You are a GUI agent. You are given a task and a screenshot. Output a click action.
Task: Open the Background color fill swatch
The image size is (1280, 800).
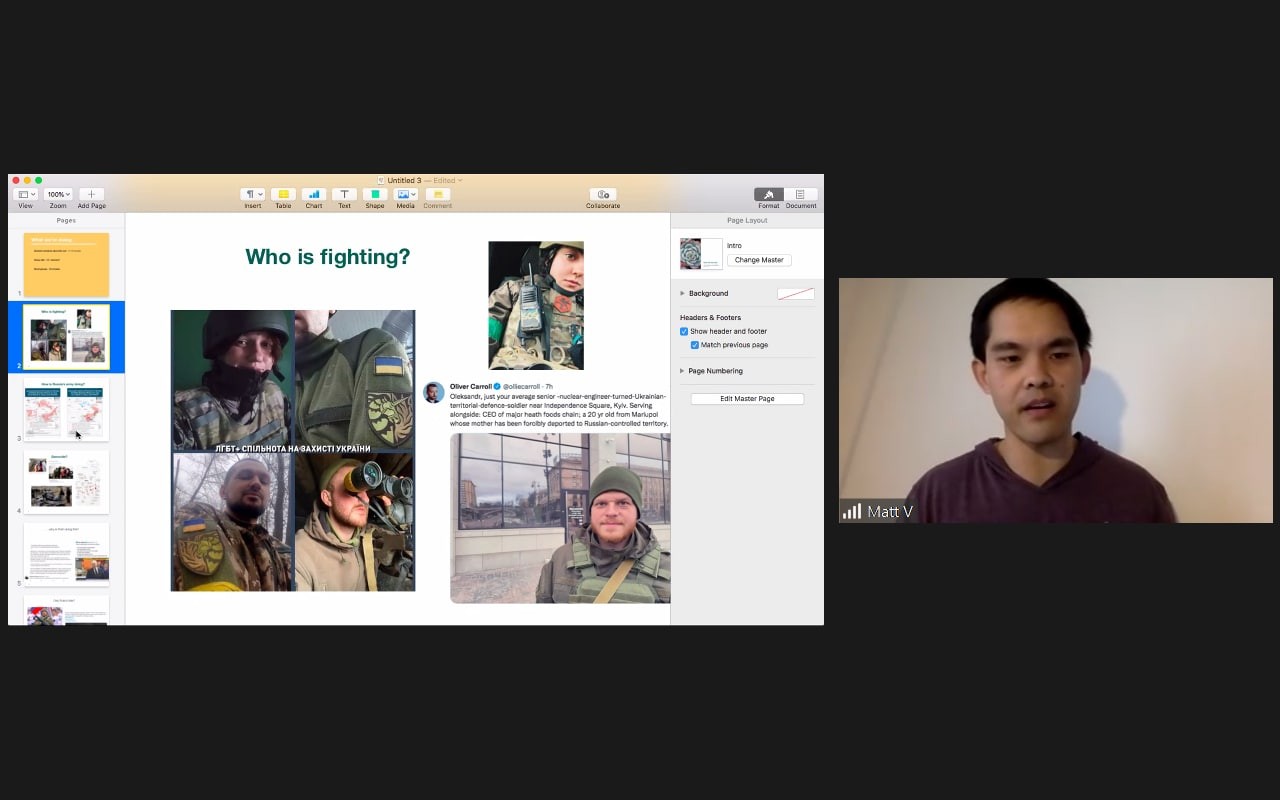pos(796,293)
